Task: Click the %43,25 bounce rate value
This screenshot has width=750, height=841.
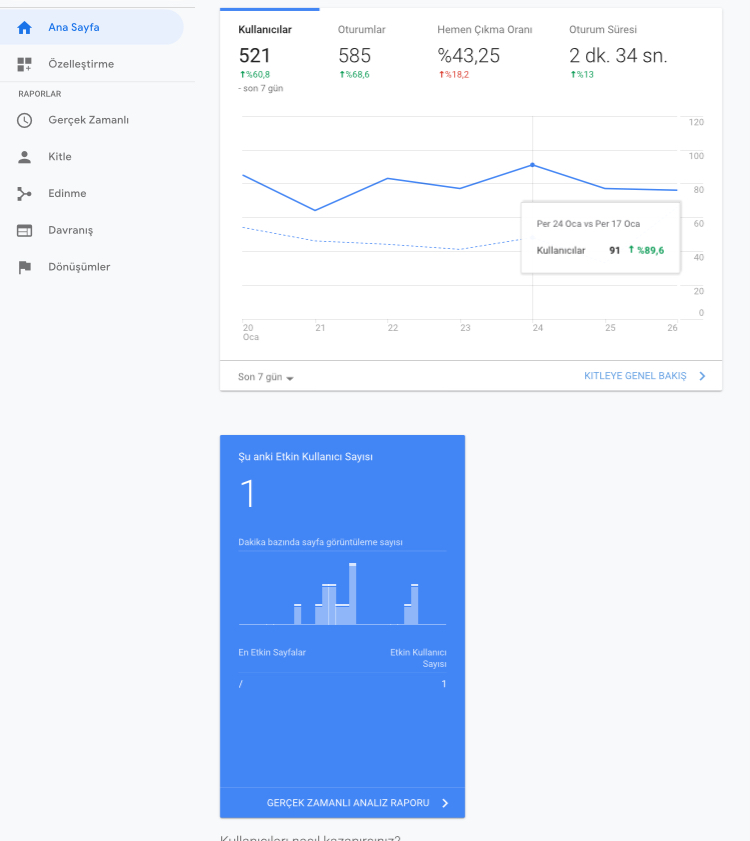Action: 468,56
